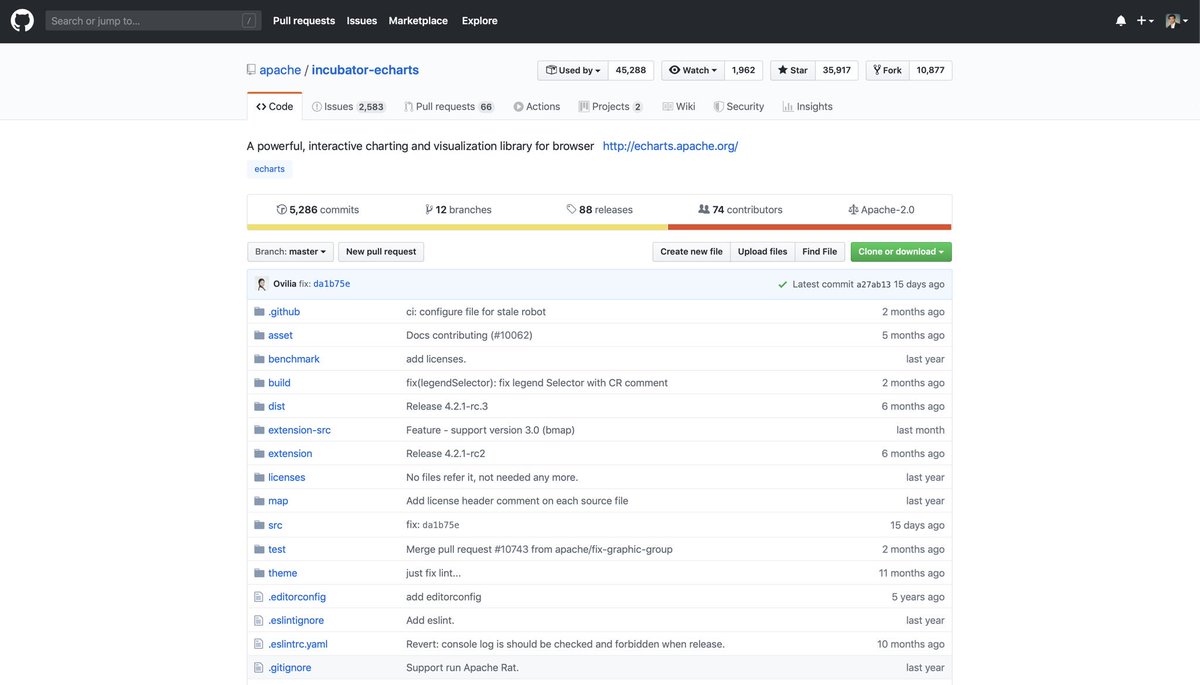Viewport: 1200px width, 685px height.
Task: Focus the Search or jump to field
Action: coord(153,21)
